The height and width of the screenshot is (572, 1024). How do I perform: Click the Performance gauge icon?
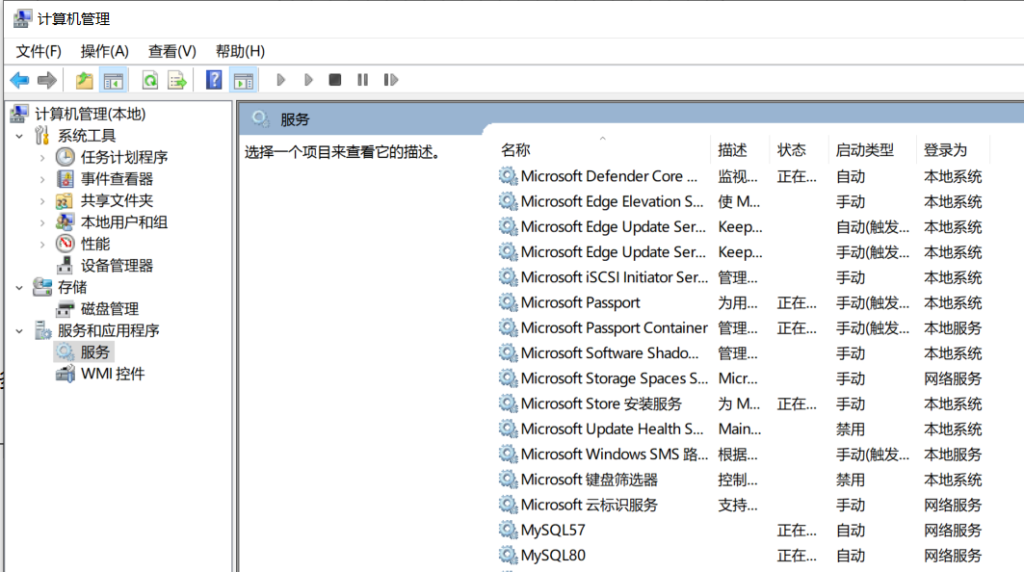[65, 244]
